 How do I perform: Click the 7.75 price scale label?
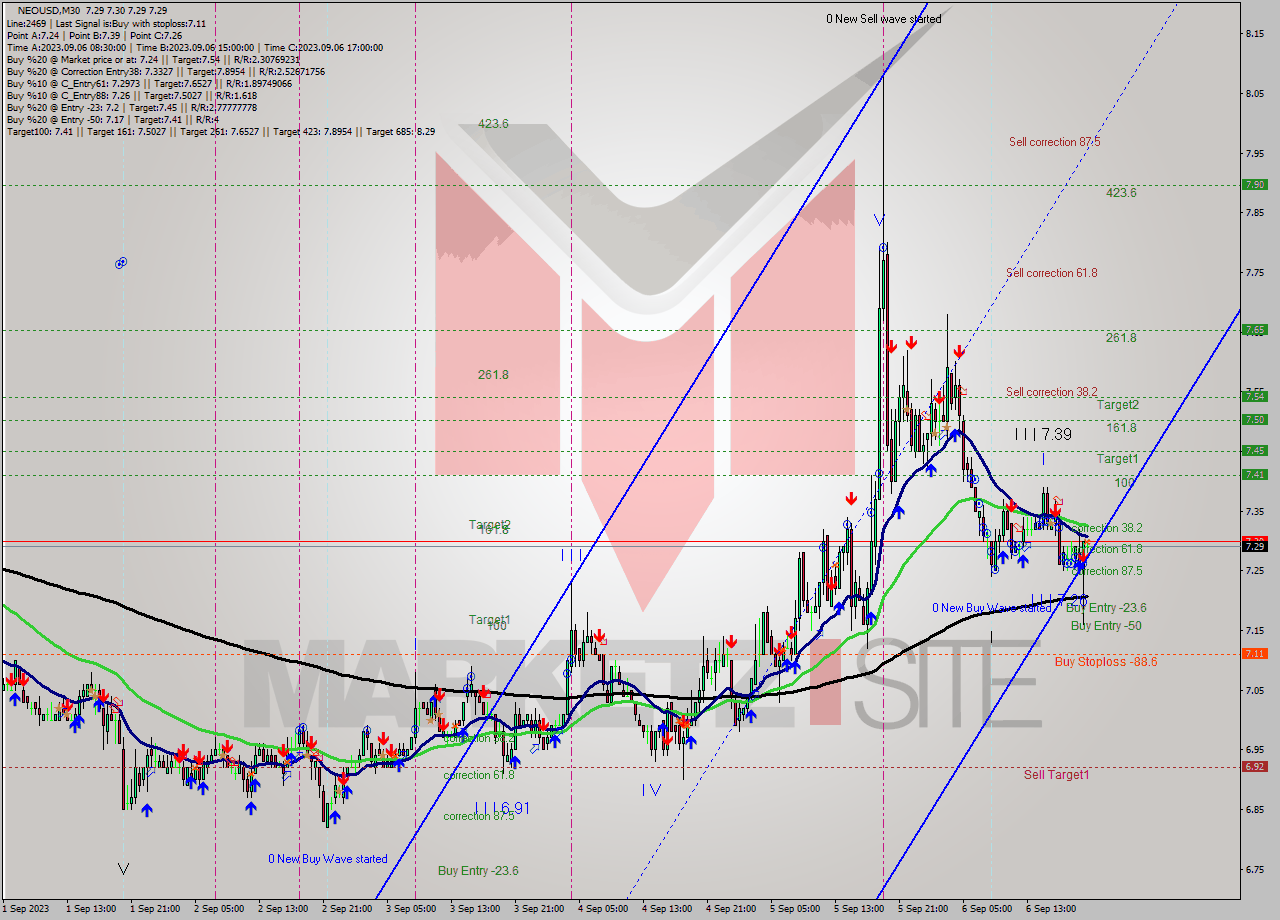click(1257, 273)
